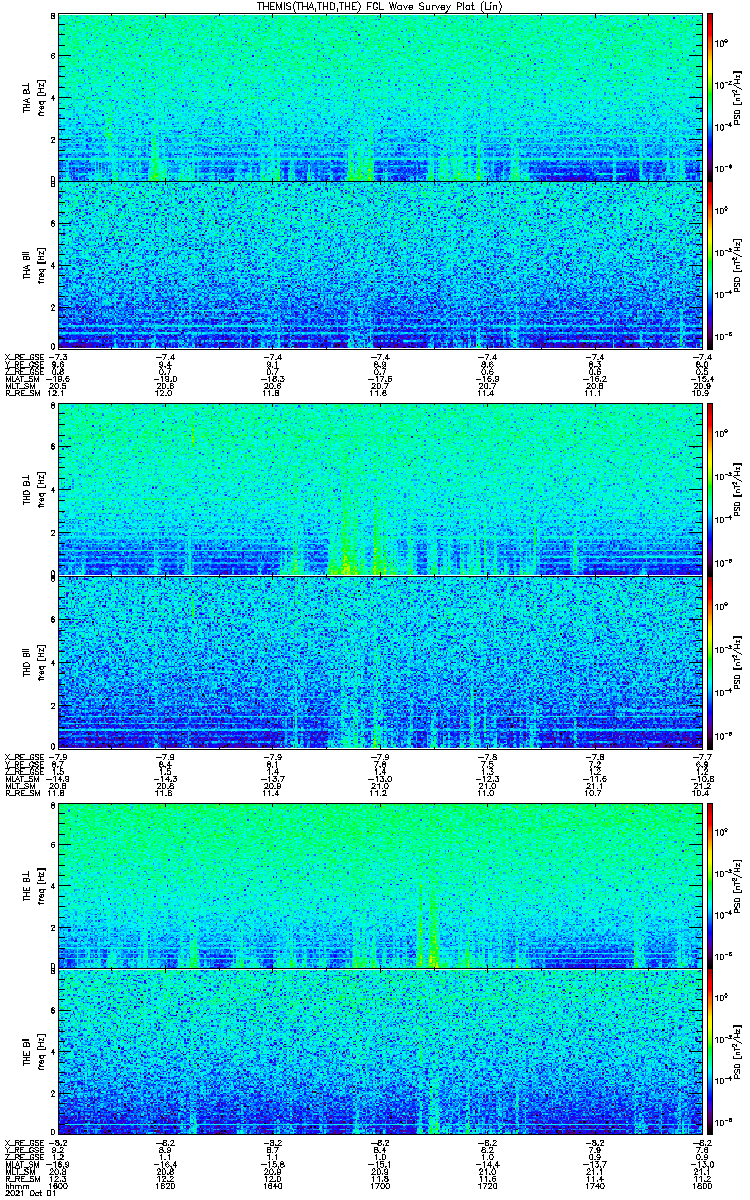Click the THA B∥ PSD color bar
The image size is (750, 1200).
[x=710, y=264]
